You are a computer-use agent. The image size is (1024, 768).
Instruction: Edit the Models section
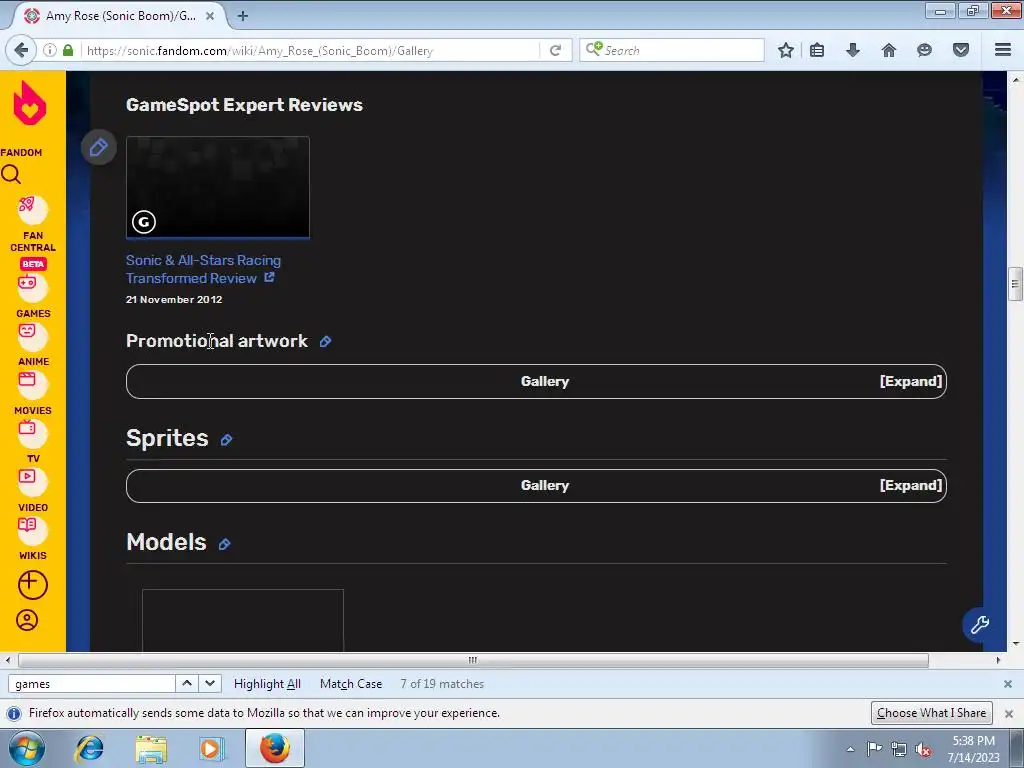point(225,545)
